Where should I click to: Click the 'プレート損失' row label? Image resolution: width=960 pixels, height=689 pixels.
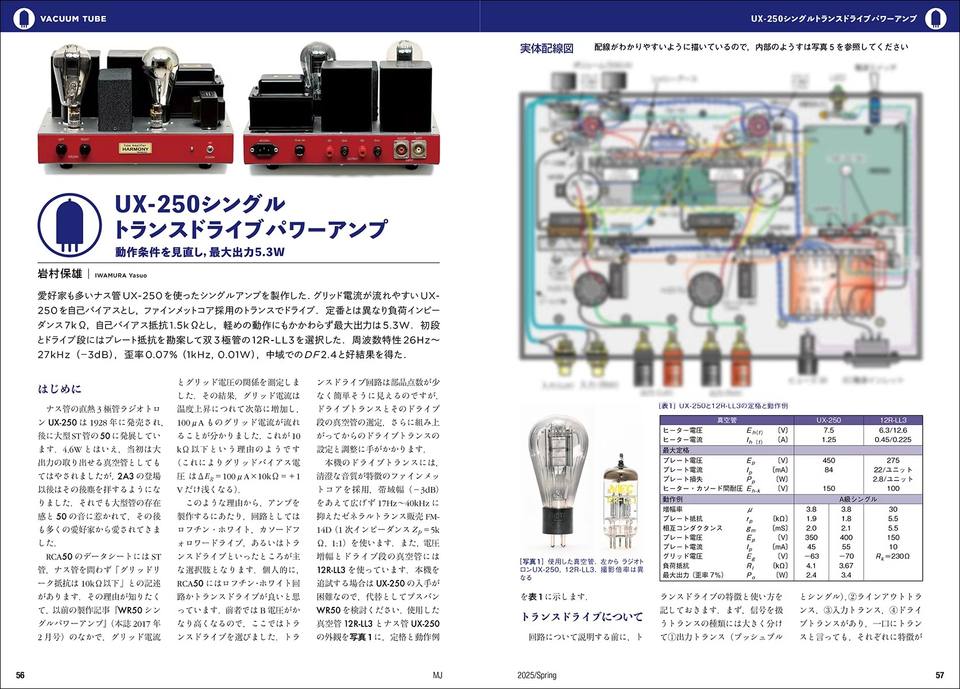pyautogui.click(x=683, y=479)
